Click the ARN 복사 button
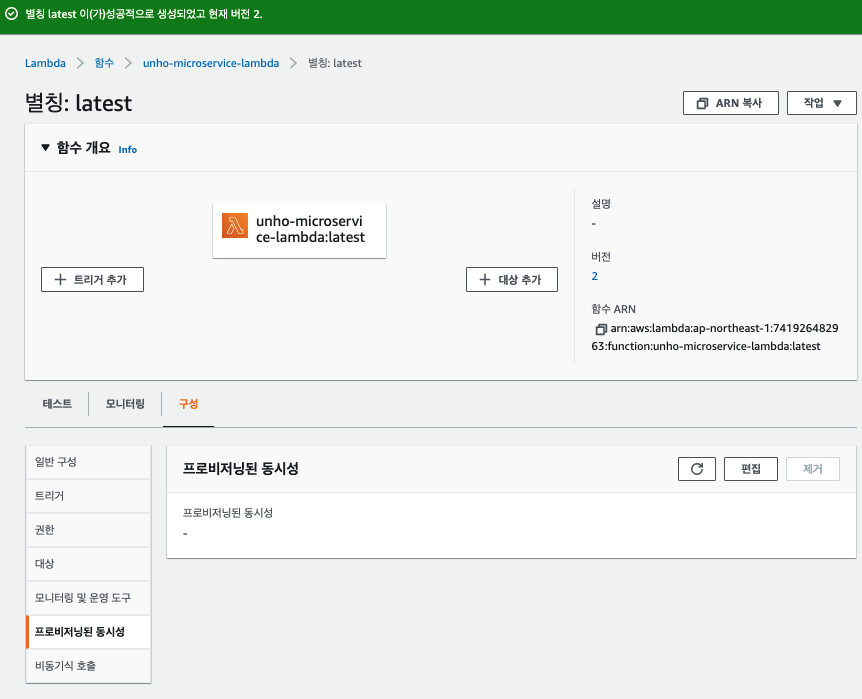The height and width of the screenshot is (699, 862). click(731, 103)
